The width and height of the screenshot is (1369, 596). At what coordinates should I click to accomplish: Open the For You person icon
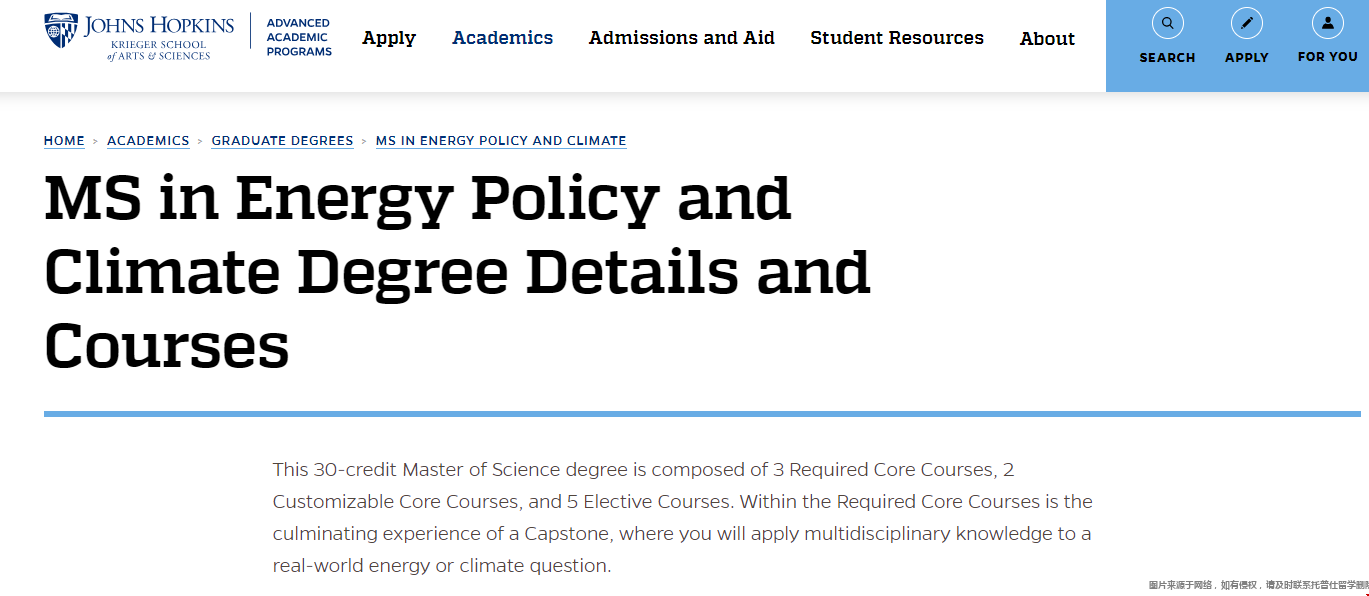tap(1327, 23)
